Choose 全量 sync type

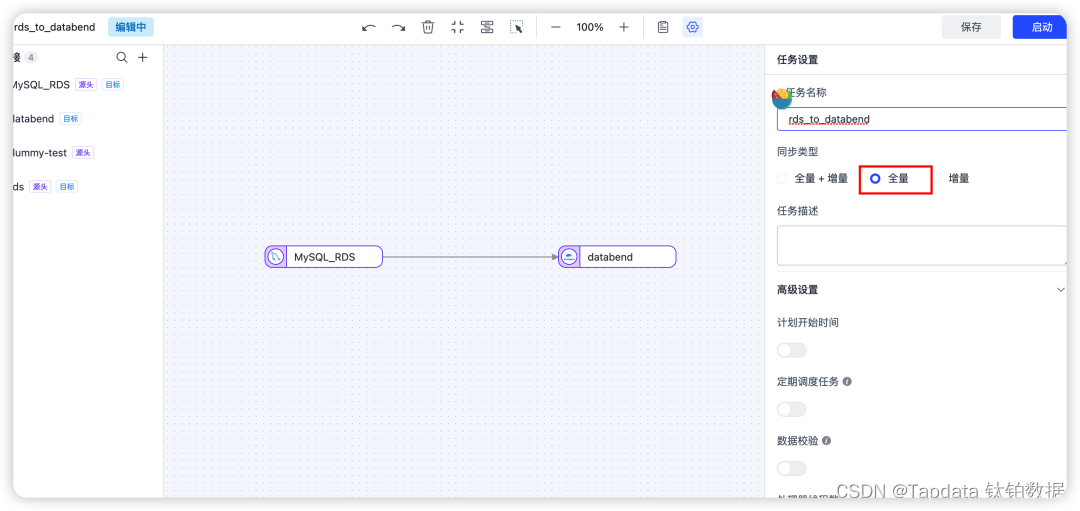tap(890, 178)
